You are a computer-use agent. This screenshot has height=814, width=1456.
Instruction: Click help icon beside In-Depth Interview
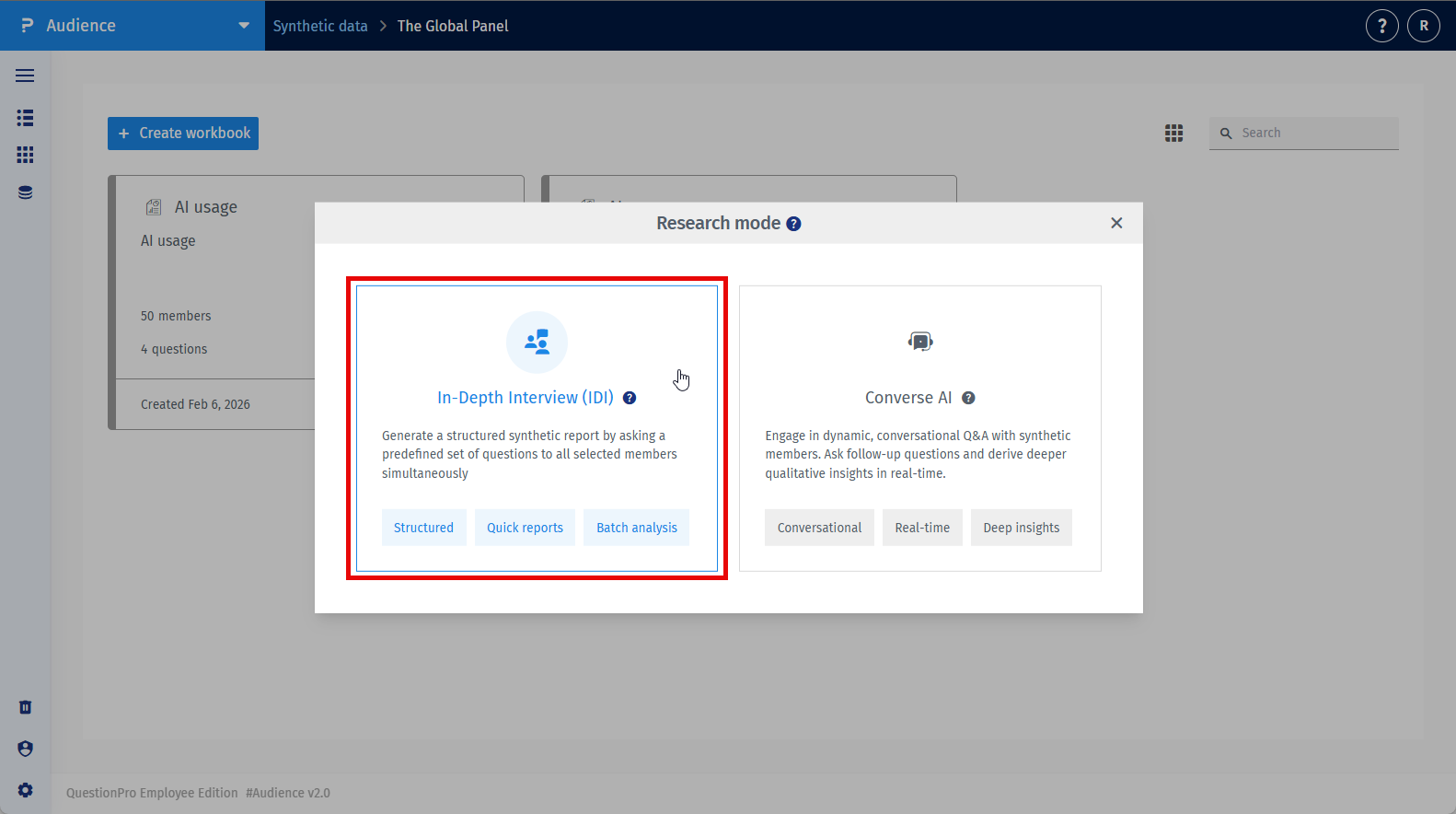click(630, 398)
